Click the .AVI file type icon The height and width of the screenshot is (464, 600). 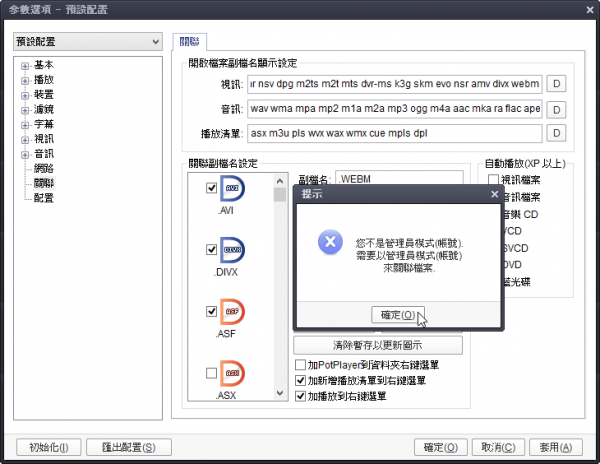coord(232,188)
